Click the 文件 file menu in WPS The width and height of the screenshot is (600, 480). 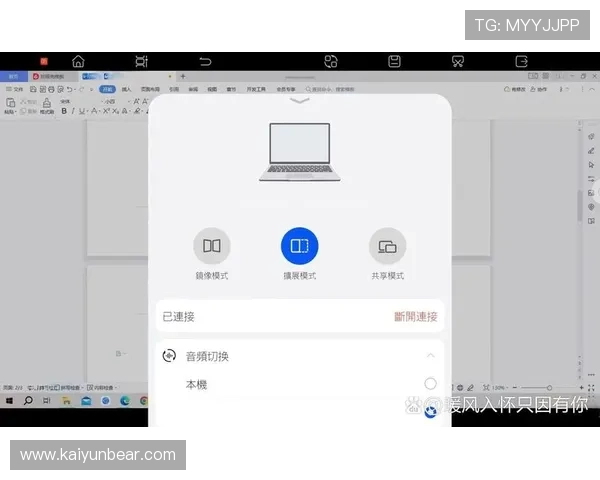click(15, 89)
